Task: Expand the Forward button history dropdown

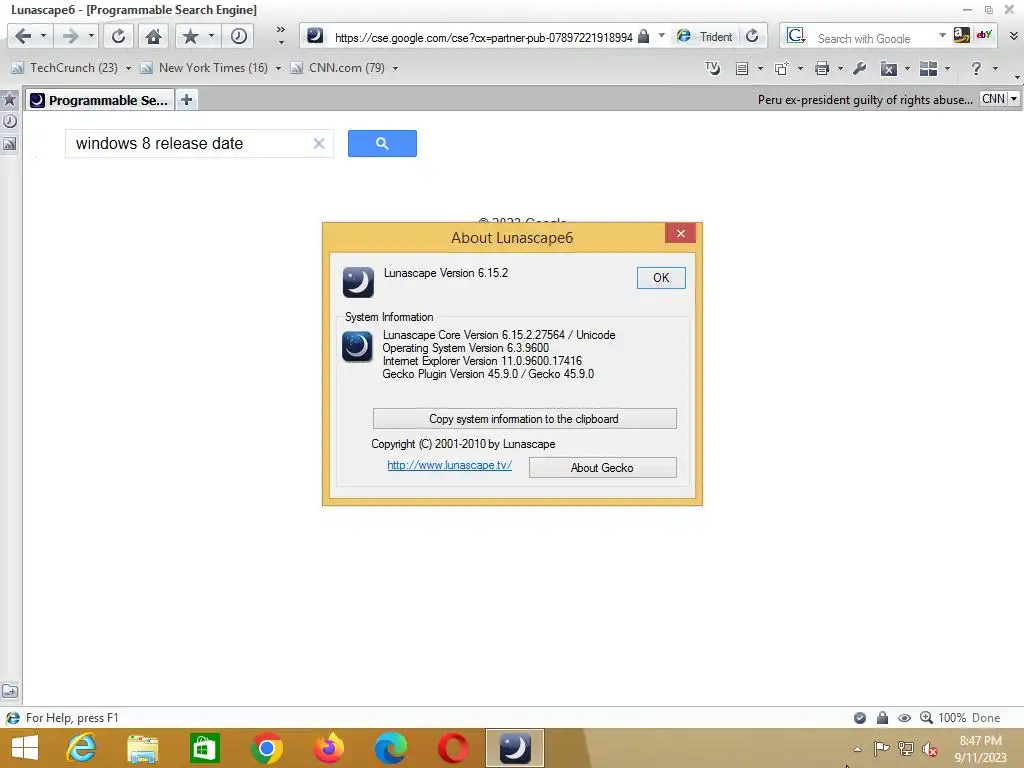Action: tap(91, 36)
